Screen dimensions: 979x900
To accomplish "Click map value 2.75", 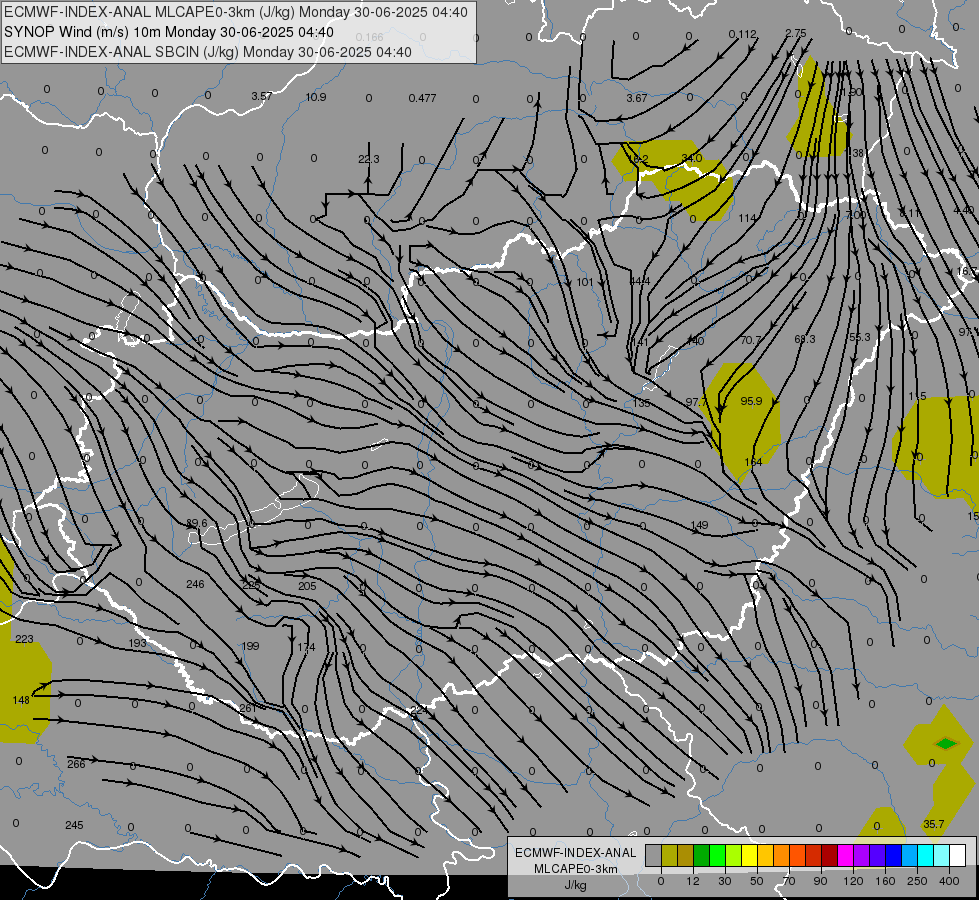I will pos(796,33).
